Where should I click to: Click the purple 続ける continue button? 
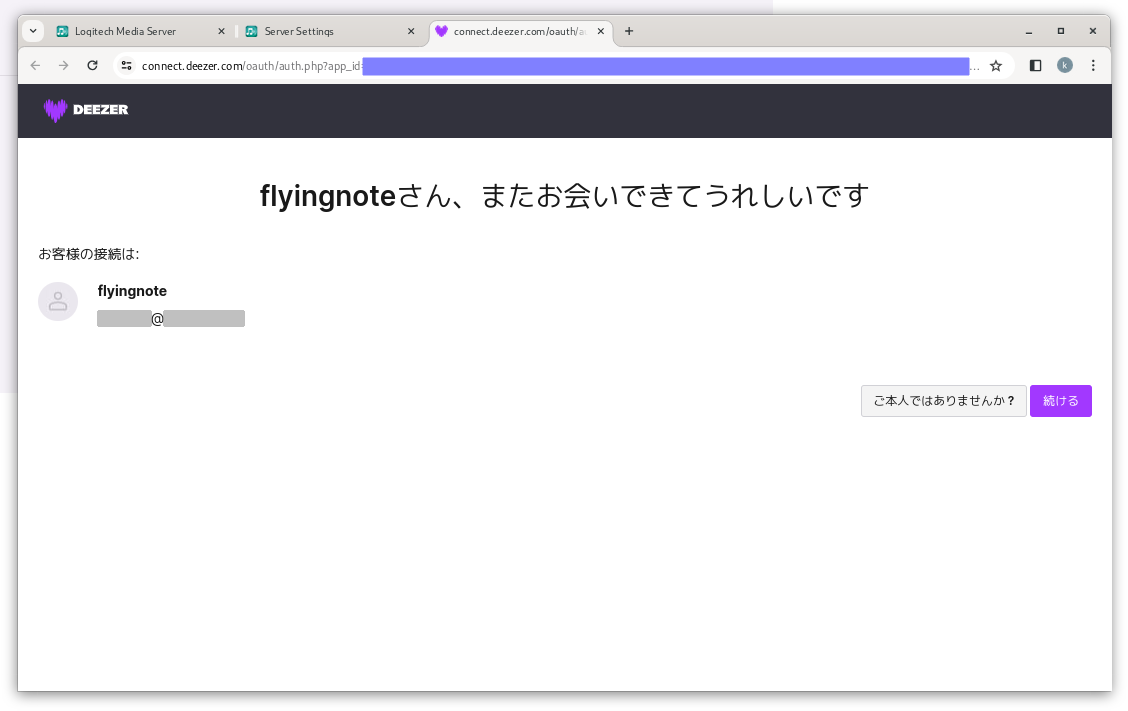(1060, 401)
